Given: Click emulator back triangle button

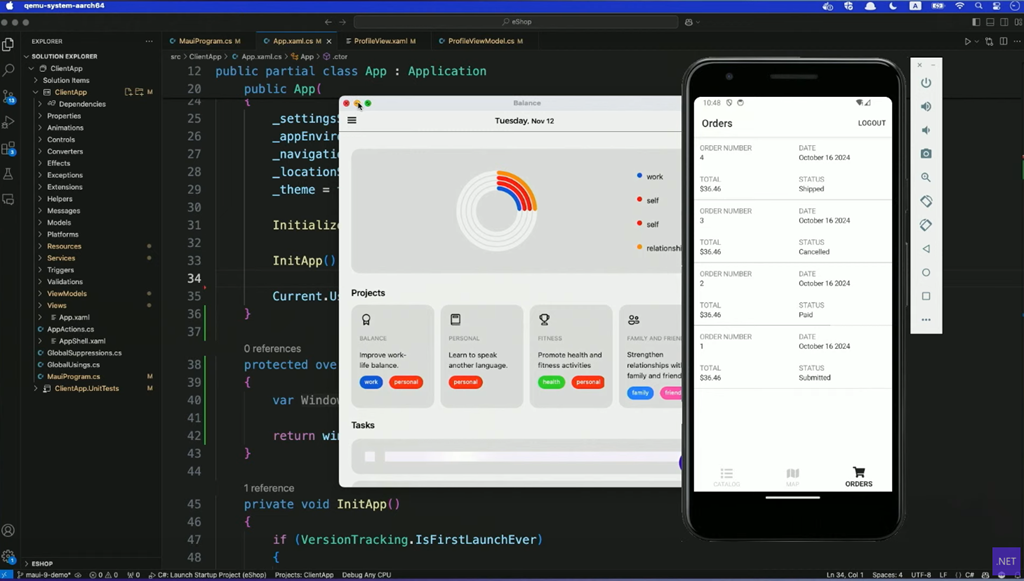Looking at the screenshot, I should coord(925,249).
